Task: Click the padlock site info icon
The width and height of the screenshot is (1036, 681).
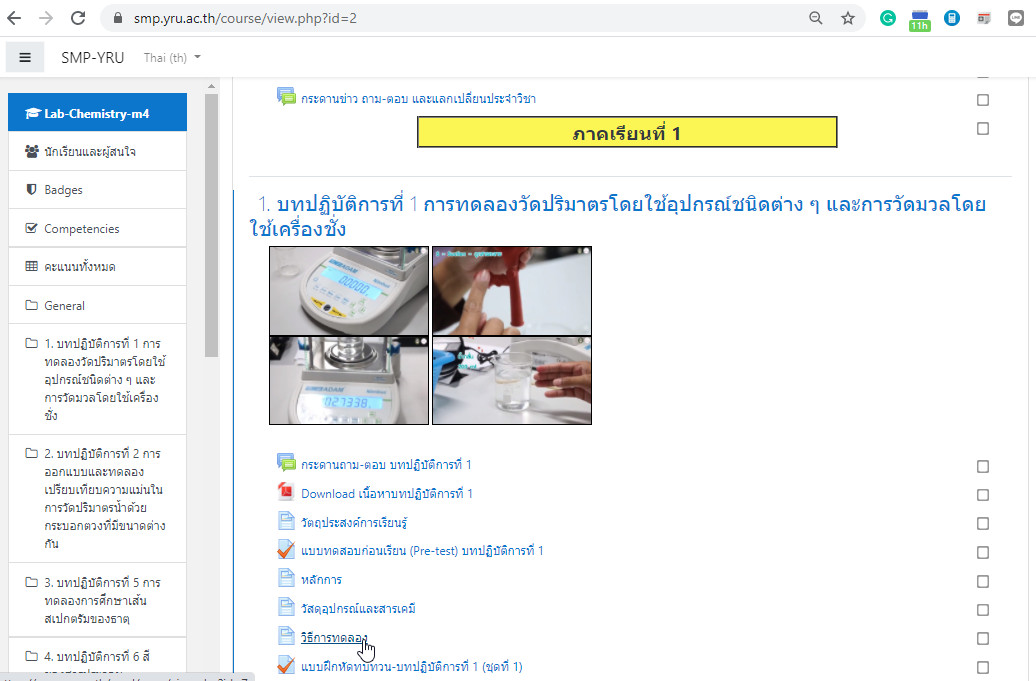Action: [118, 18]
